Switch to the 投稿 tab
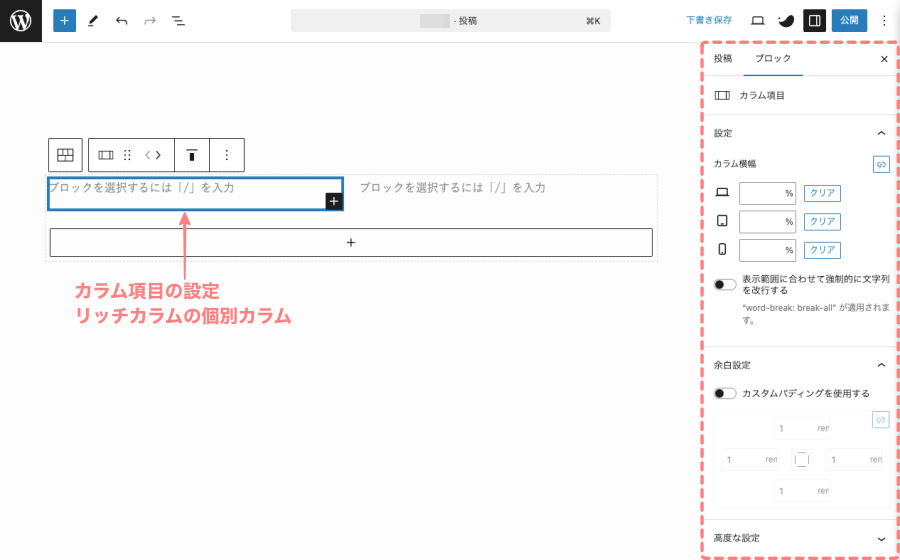The height and width of the screenshot is (560, 900). [x=723, y=59]
